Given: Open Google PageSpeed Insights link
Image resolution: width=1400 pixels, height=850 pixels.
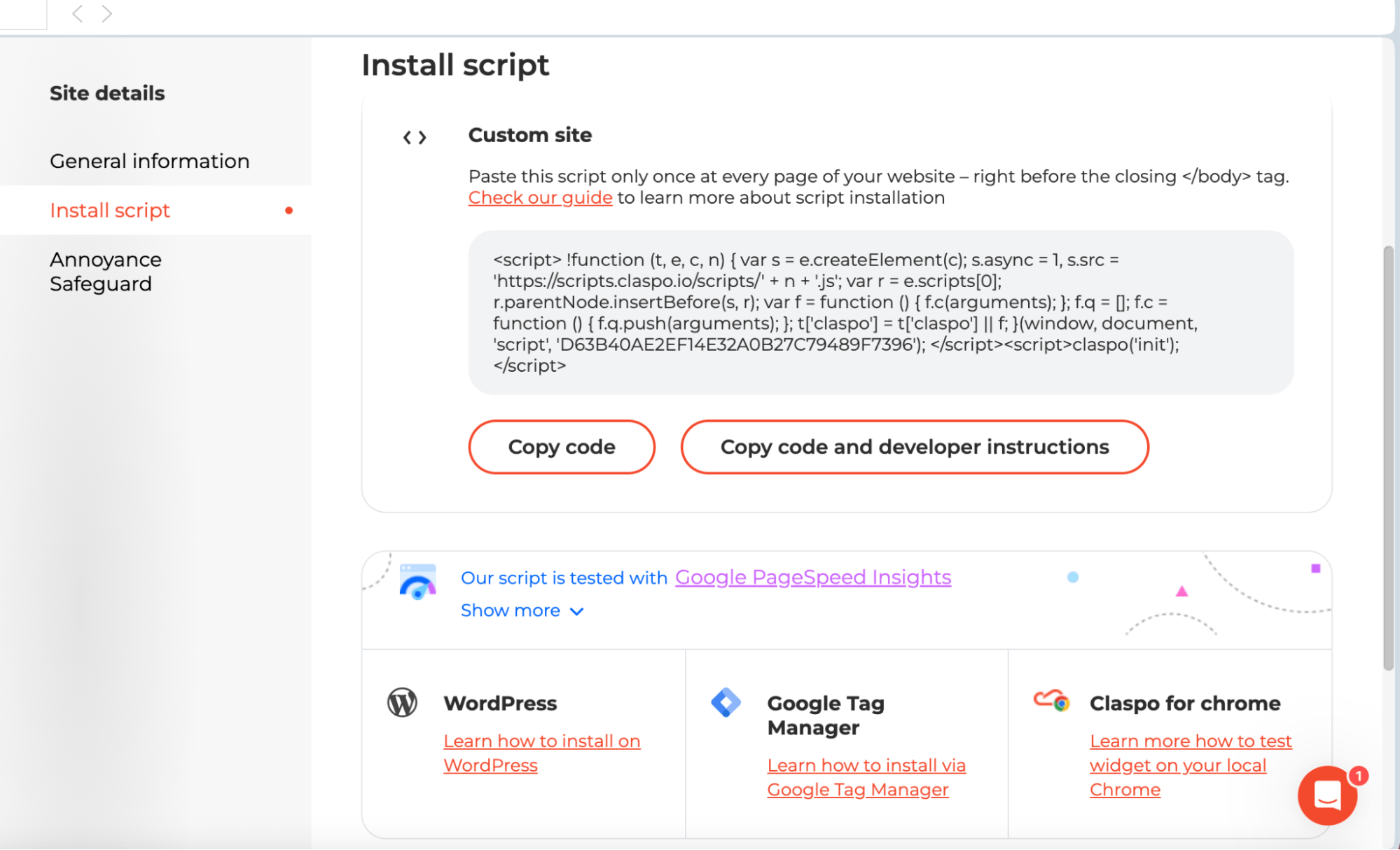Looking at the screenshot, I should coord(813,578).
